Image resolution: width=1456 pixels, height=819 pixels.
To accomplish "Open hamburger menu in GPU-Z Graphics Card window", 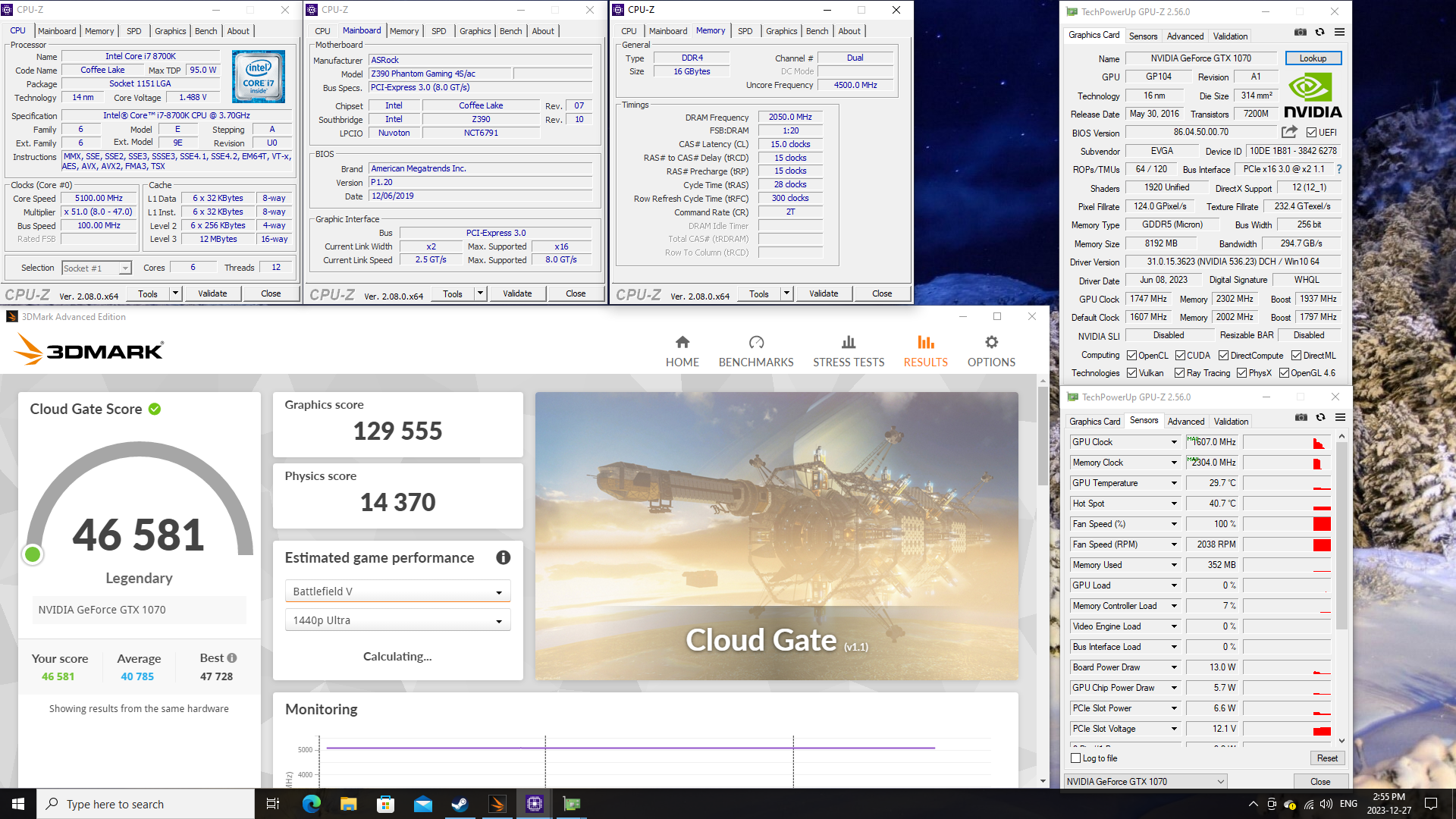I will point(1339,32).
